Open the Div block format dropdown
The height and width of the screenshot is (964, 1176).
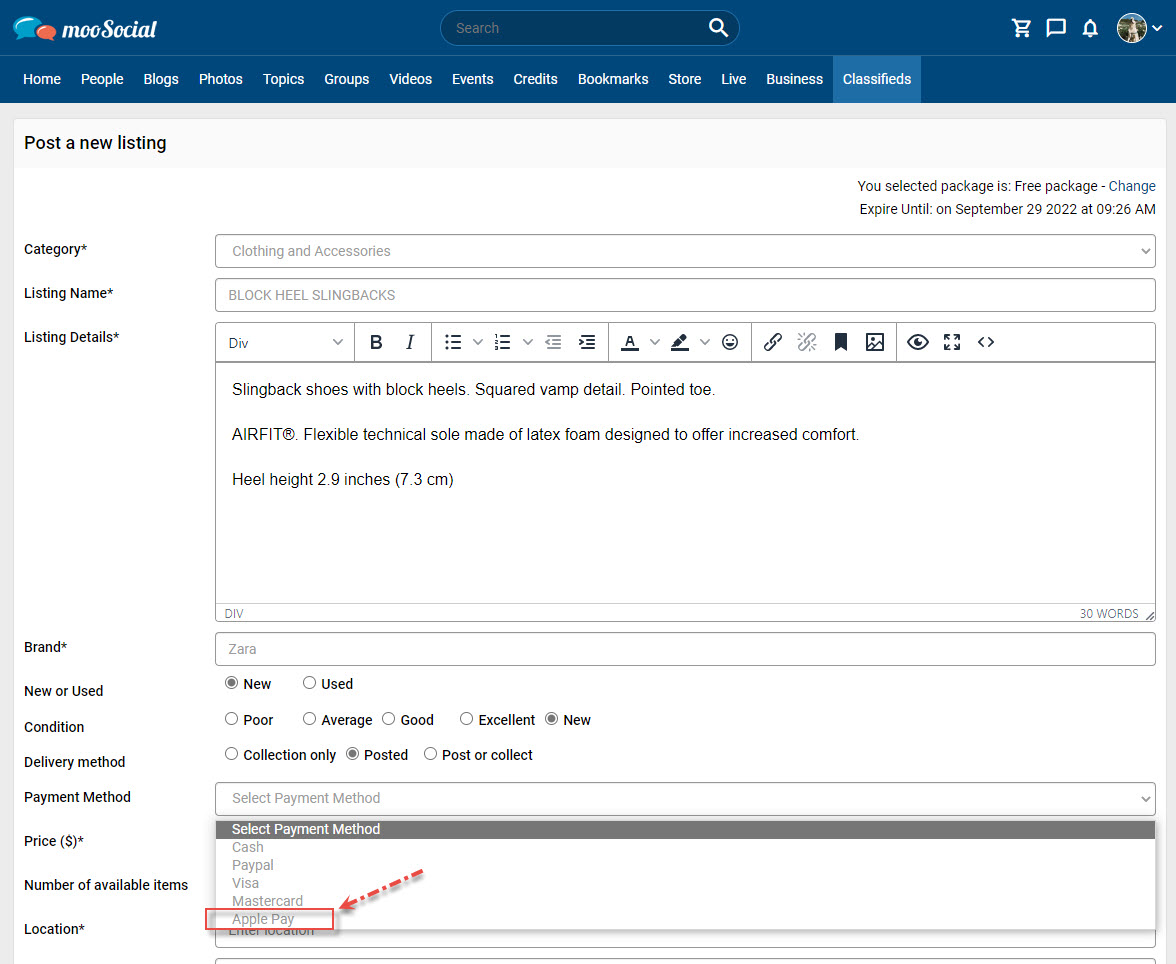click(285, 343)
